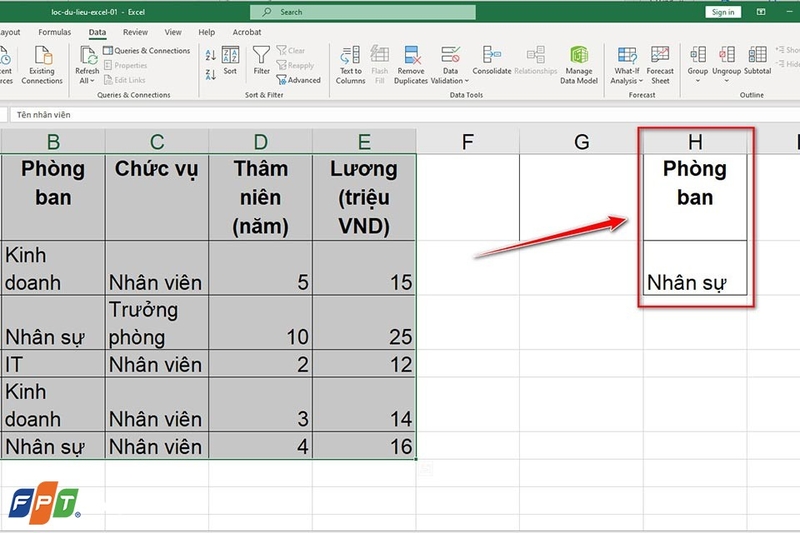Select the Data tab
Image resolution: width=800 pixels, height=533 pixels.
(97, 32)
